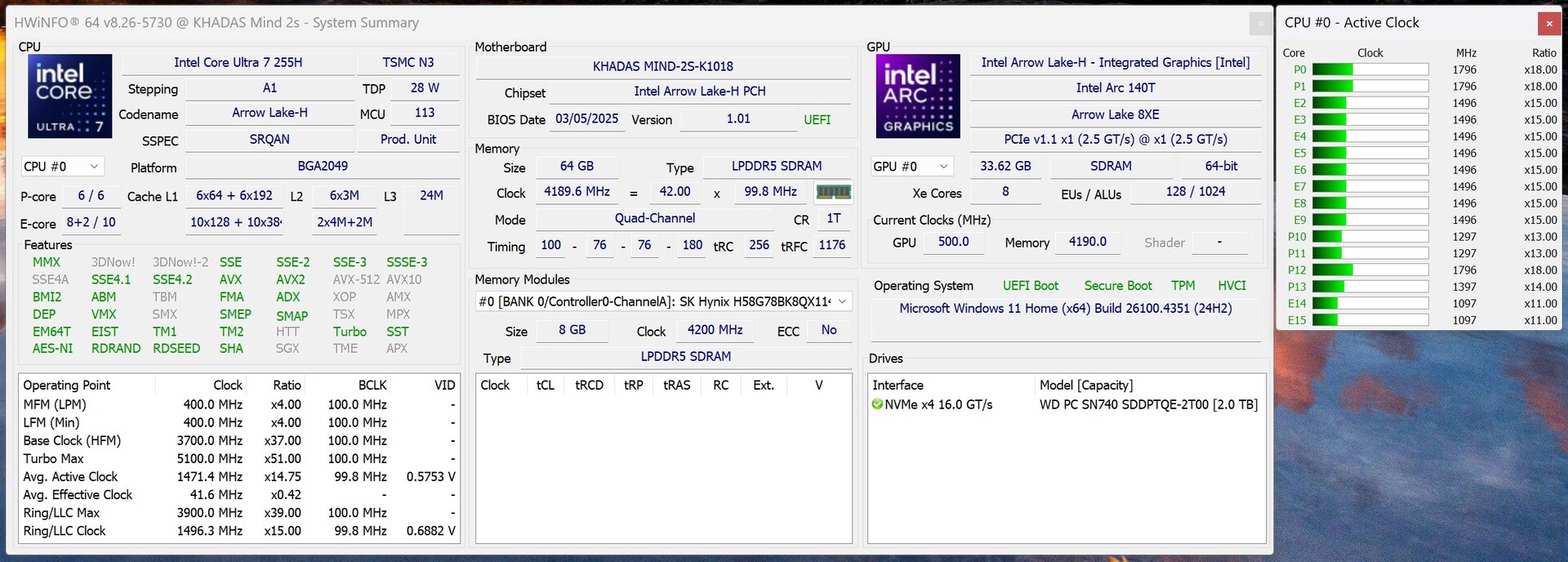Click the 33.62 GB GPU memory value

click(x=1005, y=166)
